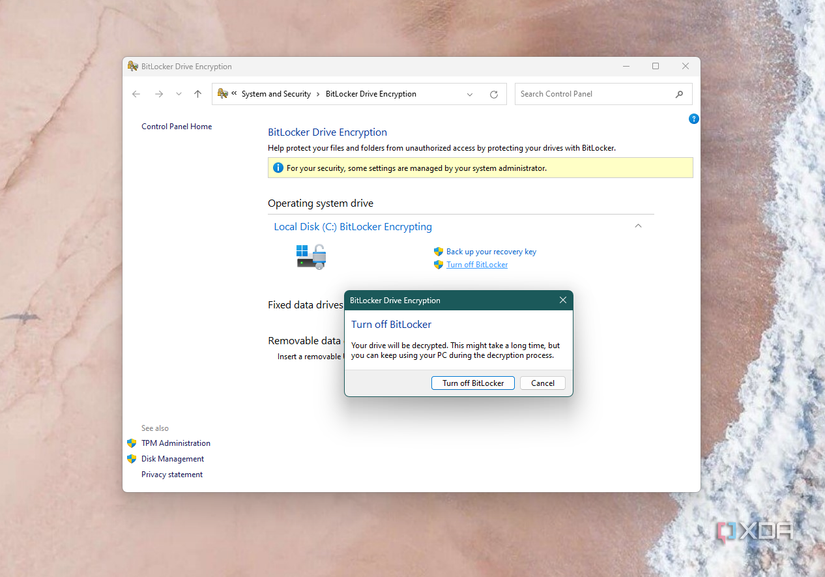The image size is (825, 577).
Task: Refresh the Control Panel page
Action: click(494, 95)
